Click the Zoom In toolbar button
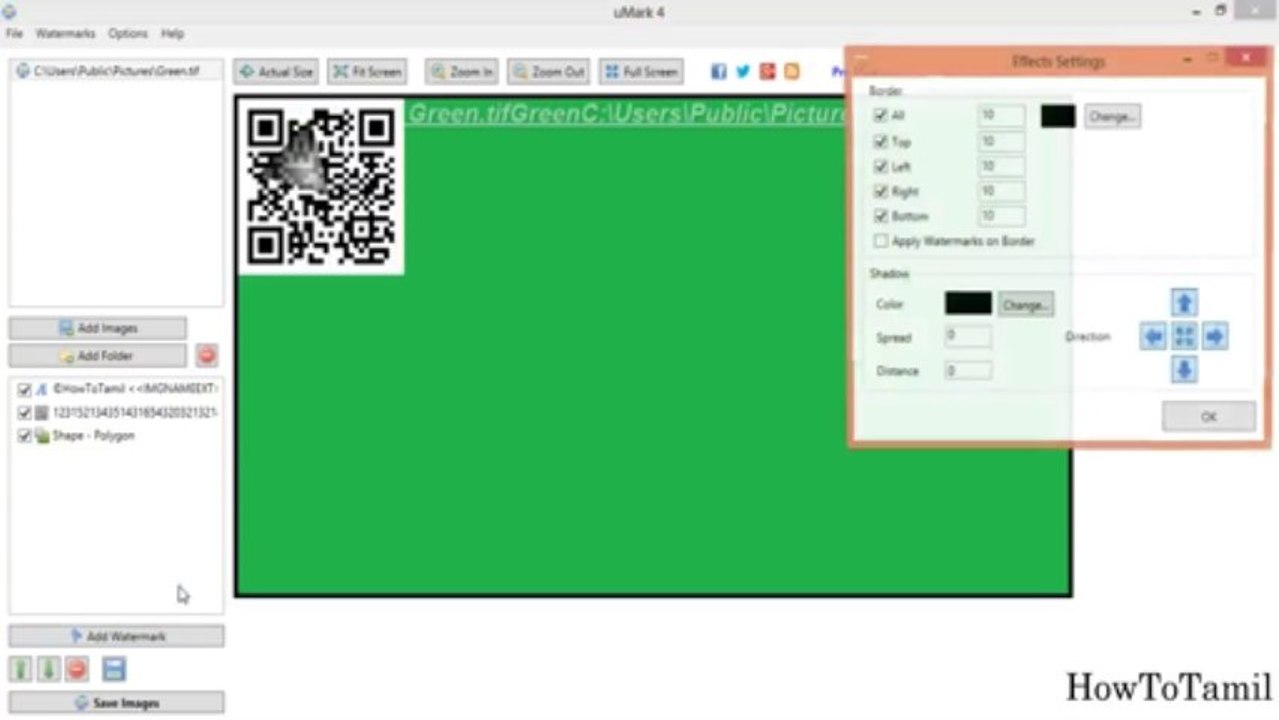The height and width of the screenshot is (720, 1279). pos(461,72)
